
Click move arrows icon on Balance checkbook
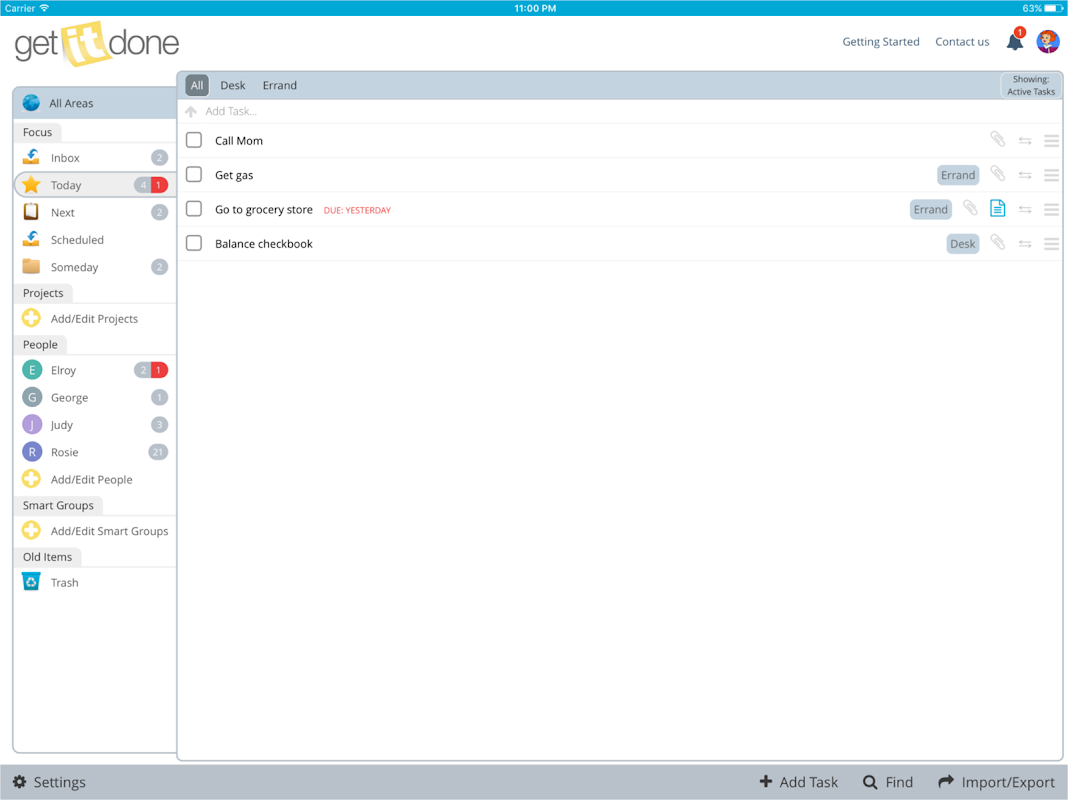tap(1025, 244)
